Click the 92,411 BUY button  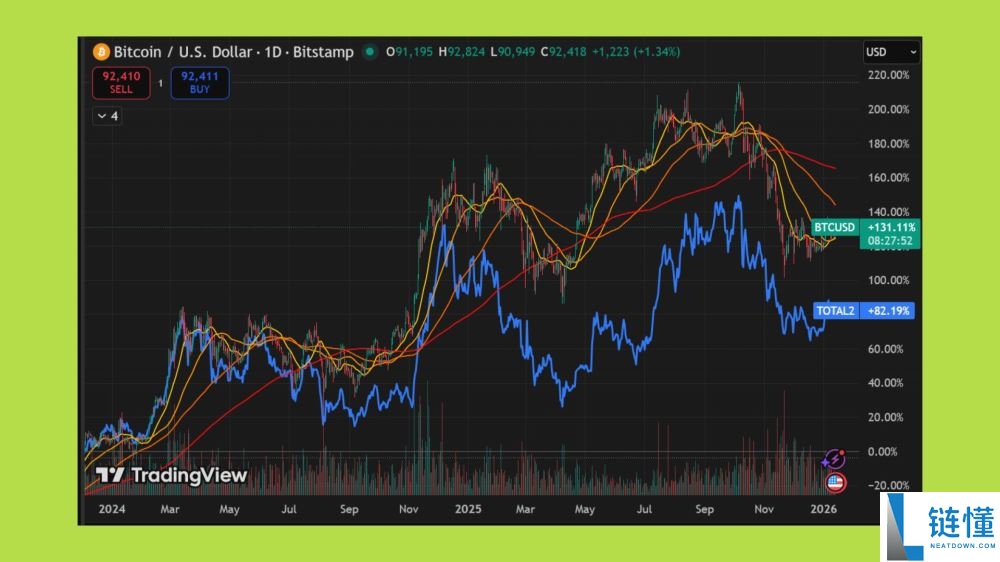pos(200,82)
